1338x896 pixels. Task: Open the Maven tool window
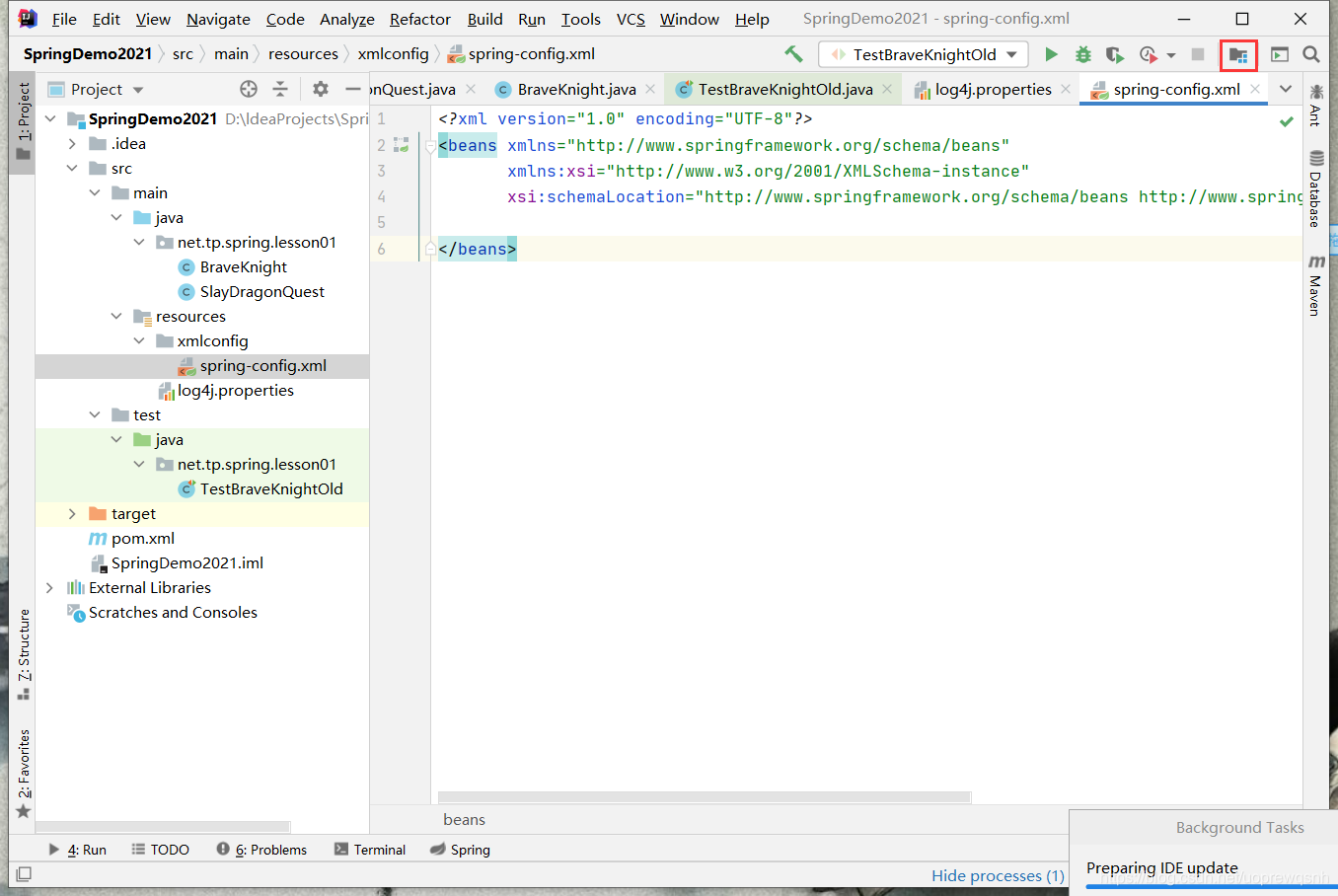tap(1315, 285)
